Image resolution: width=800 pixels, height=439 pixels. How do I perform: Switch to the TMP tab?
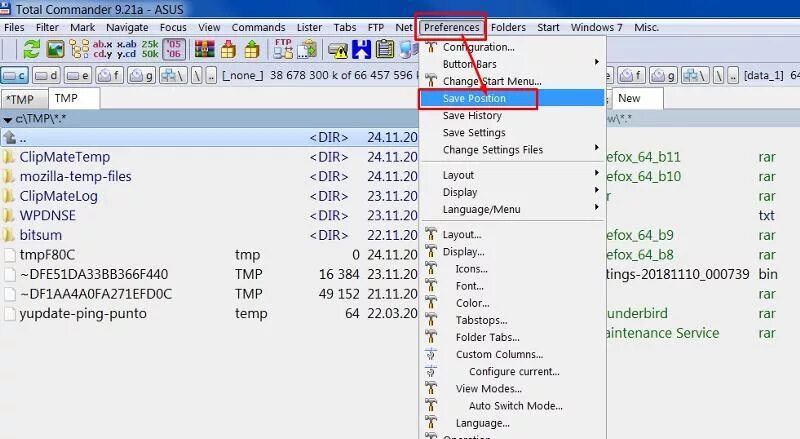[x=74, y=98]
